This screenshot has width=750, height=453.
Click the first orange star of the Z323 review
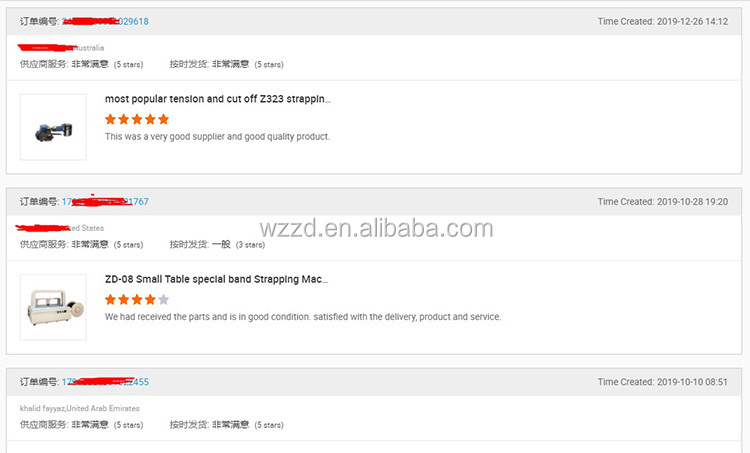[x=110, y=119]
